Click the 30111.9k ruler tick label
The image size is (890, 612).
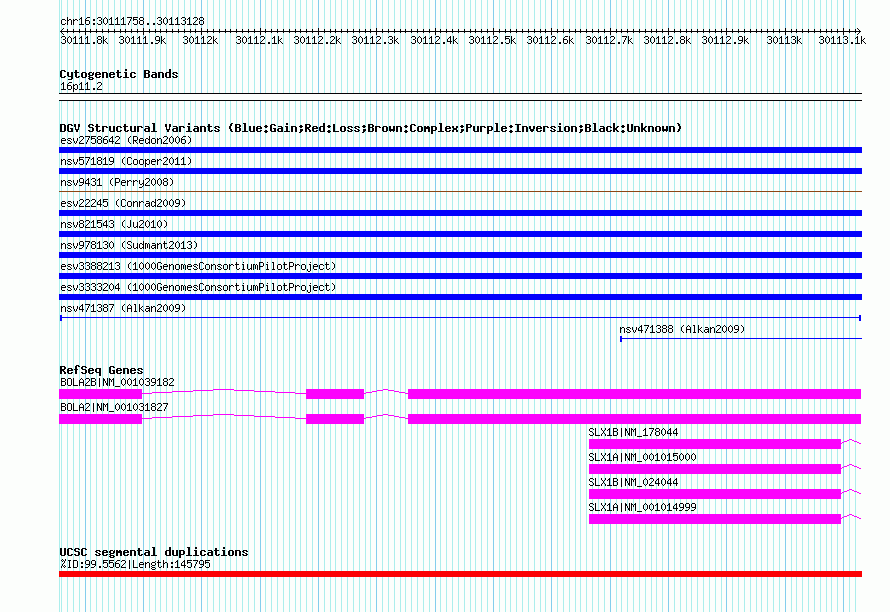(x=142, y=40)
